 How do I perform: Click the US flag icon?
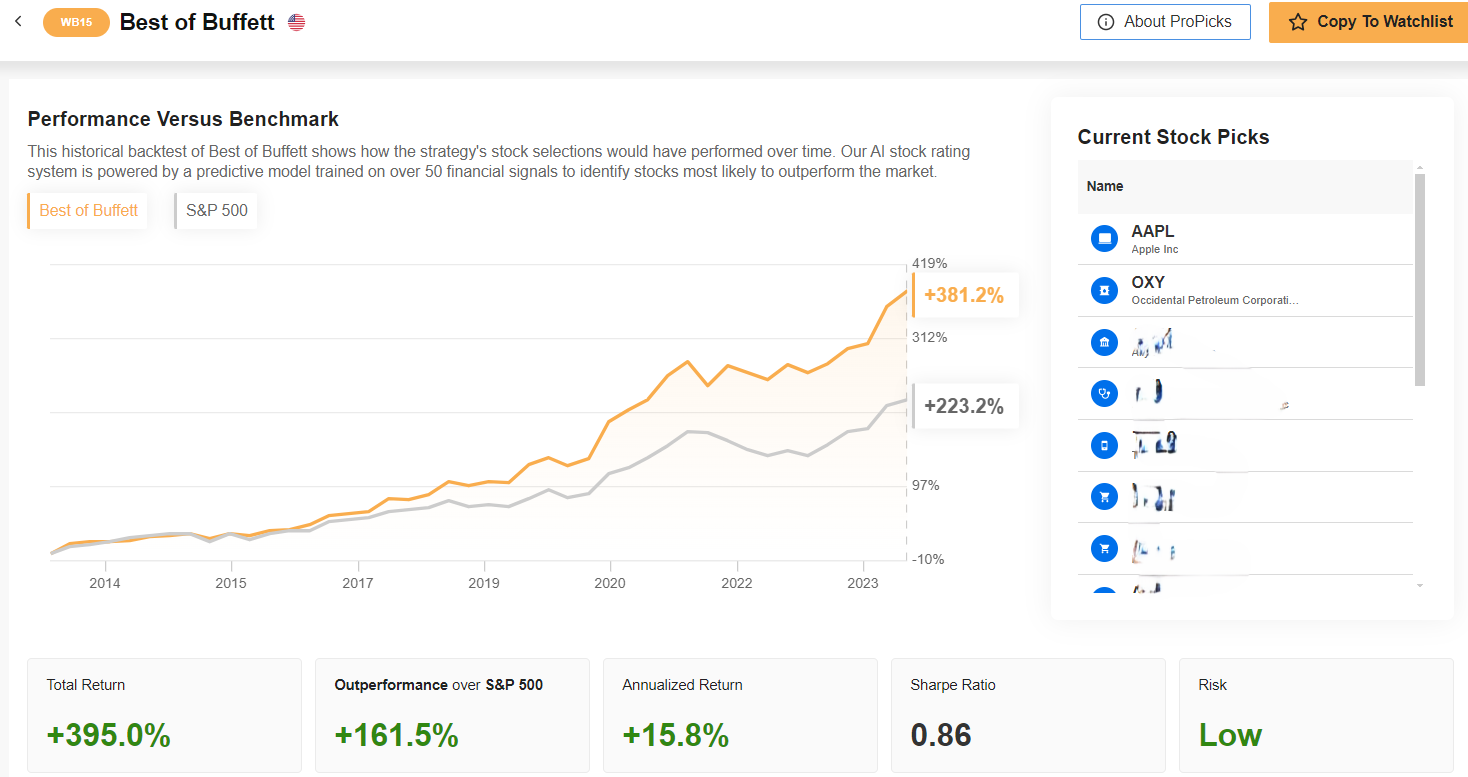(x=296, y=22)
